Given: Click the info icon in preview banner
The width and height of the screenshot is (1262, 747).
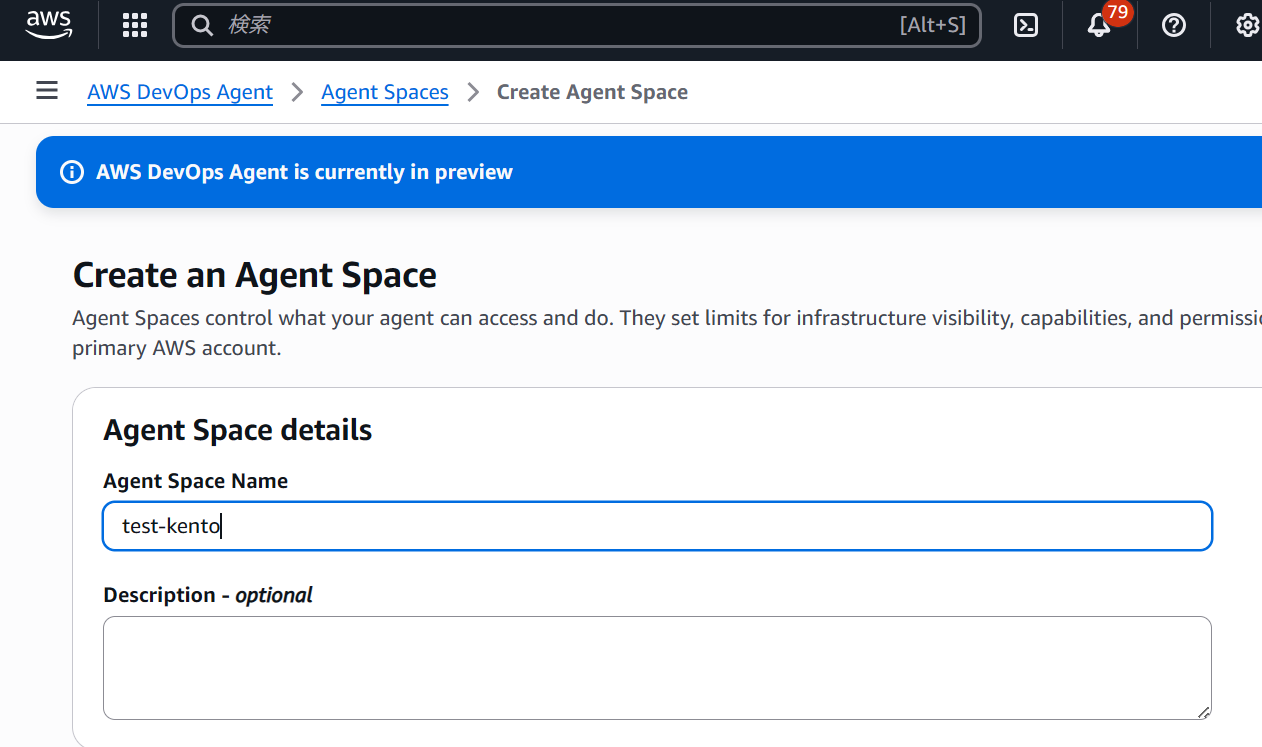Looking at the screenshot, I should (72, 172).
